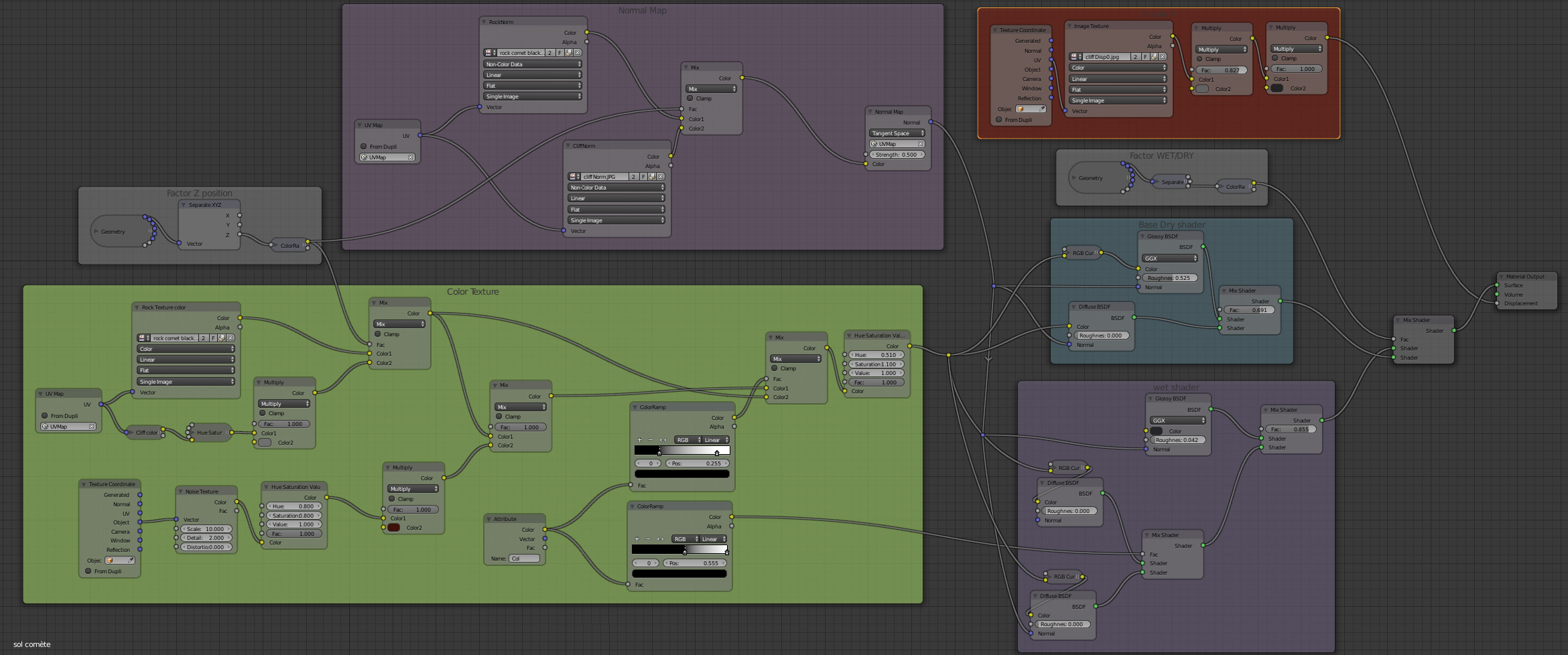Add a stop to the Pos 0.555 ColorRamp
Viewport: 1568px width, 655px height.
(637, 539)
